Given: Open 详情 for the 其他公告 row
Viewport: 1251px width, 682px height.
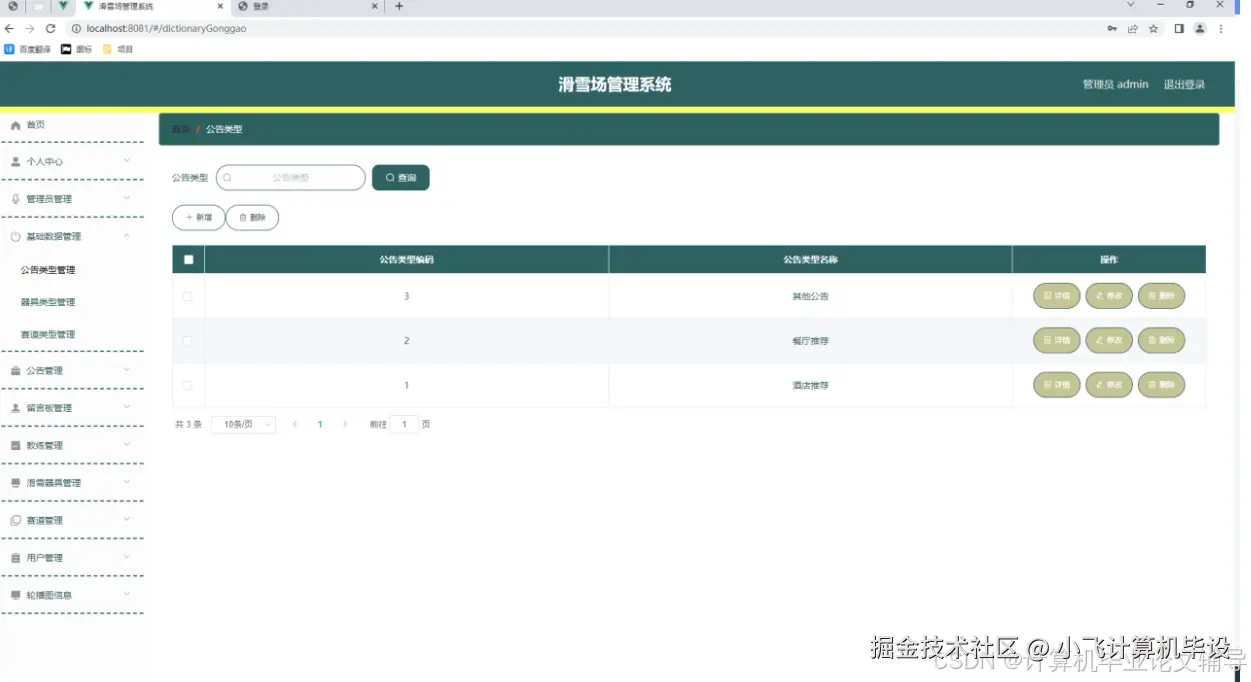Looking at the screenshot, I should (1057, 296).
